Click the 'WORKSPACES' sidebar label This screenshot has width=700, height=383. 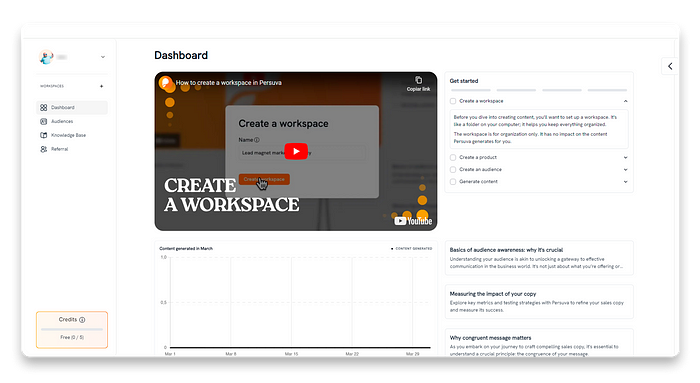52,86
